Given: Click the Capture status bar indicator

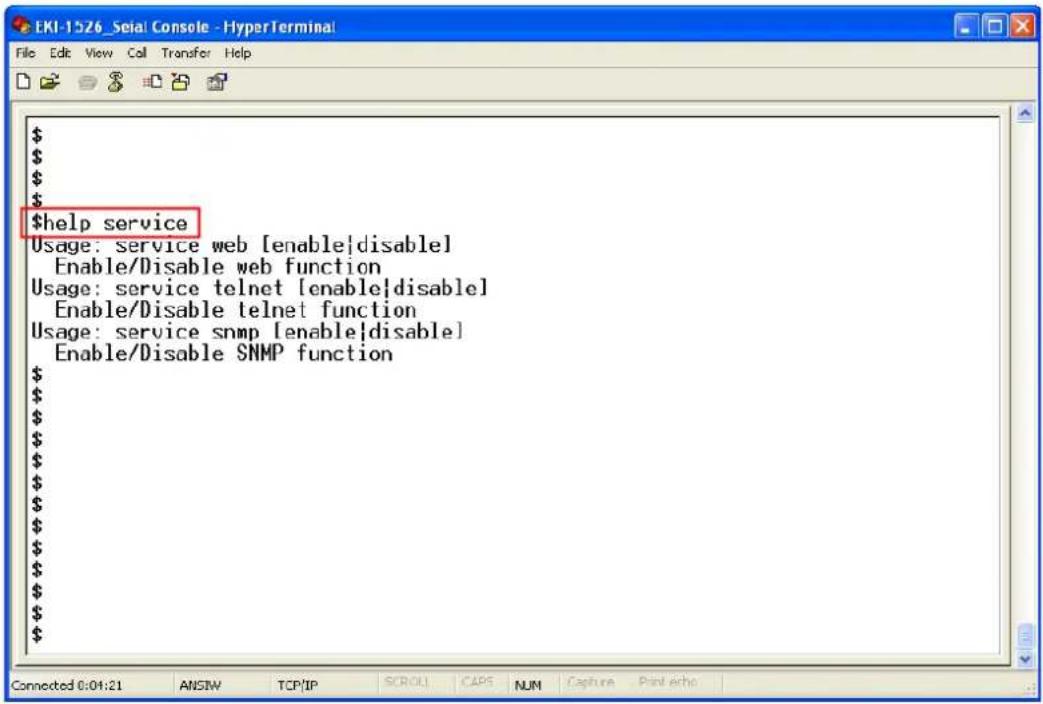Looking at the screenshot, I should pyautogui.click(x=590, y=683).
